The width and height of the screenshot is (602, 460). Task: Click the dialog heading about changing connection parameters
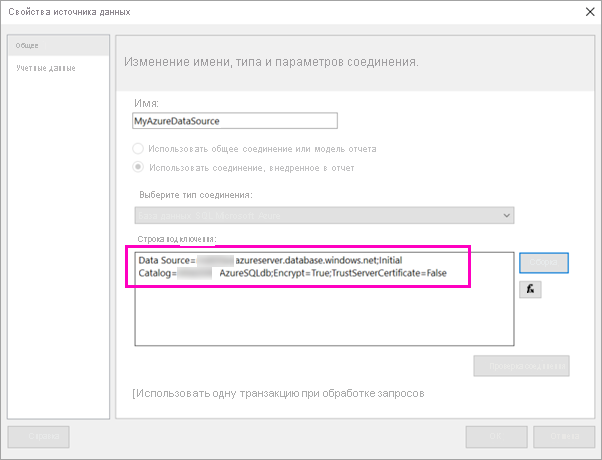point(271,62)
